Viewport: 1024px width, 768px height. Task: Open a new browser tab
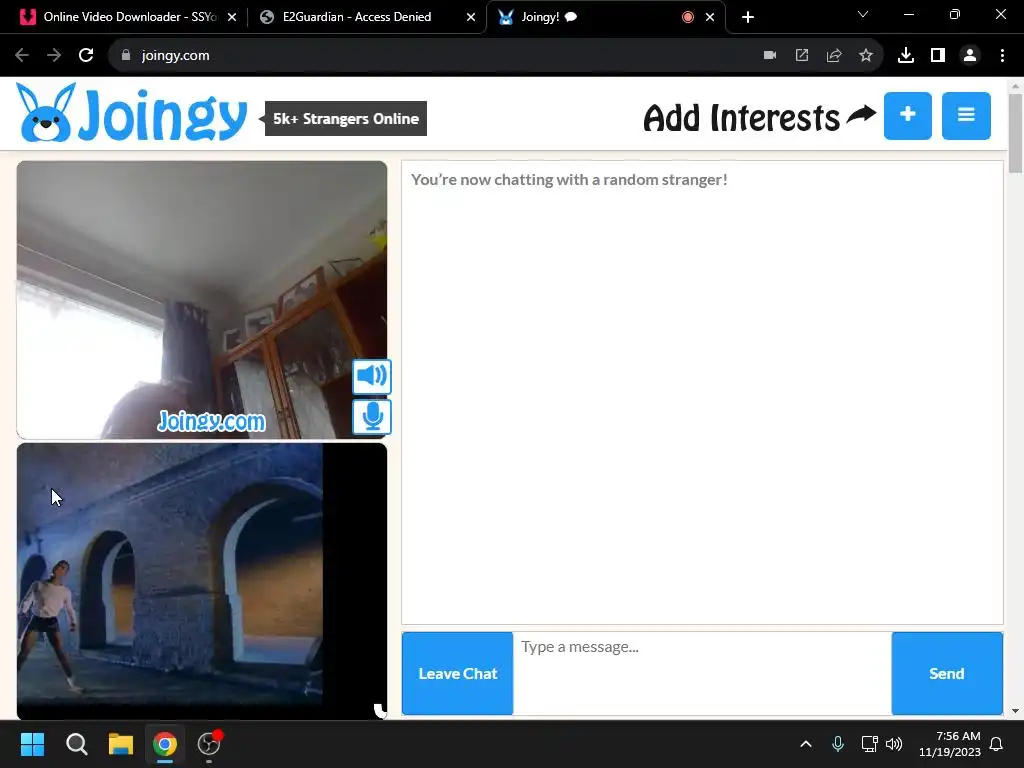click(x=748, y=17)
